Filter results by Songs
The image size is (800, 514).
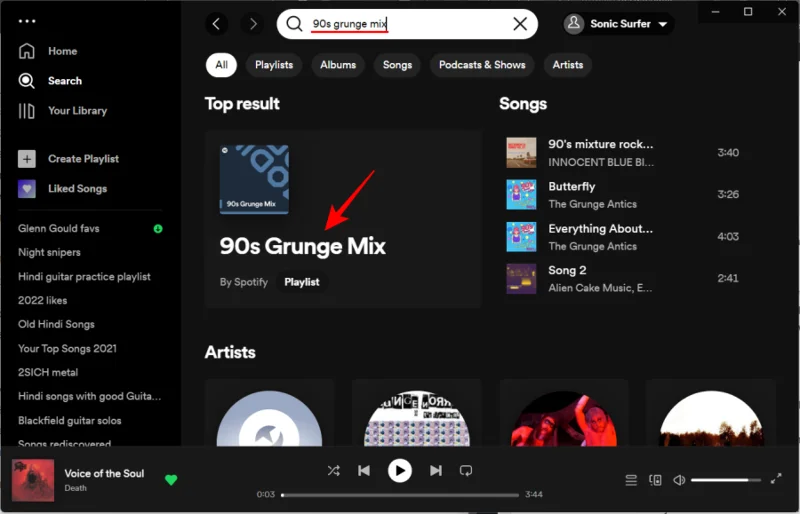(397, 65)
